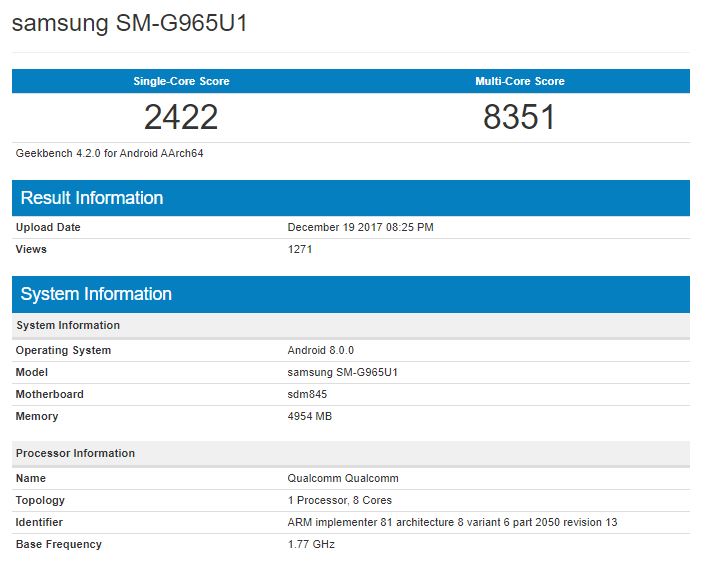Select the 1.77 GHz frequency value
Image resolution: width=706 pixels, height=568 pixels.
pyautogui.click(x=311, y=545)
